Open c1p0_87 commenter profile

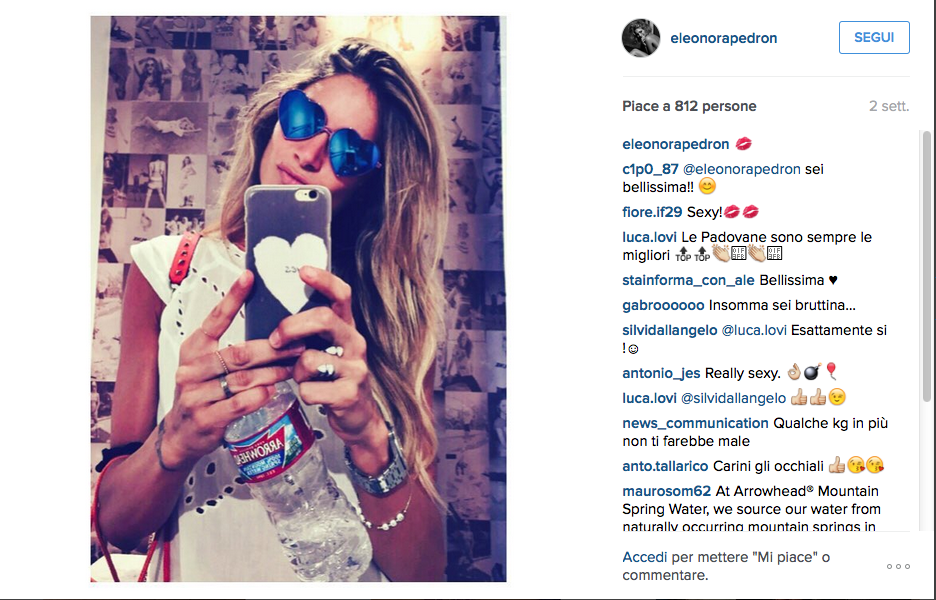click(650, 169)
